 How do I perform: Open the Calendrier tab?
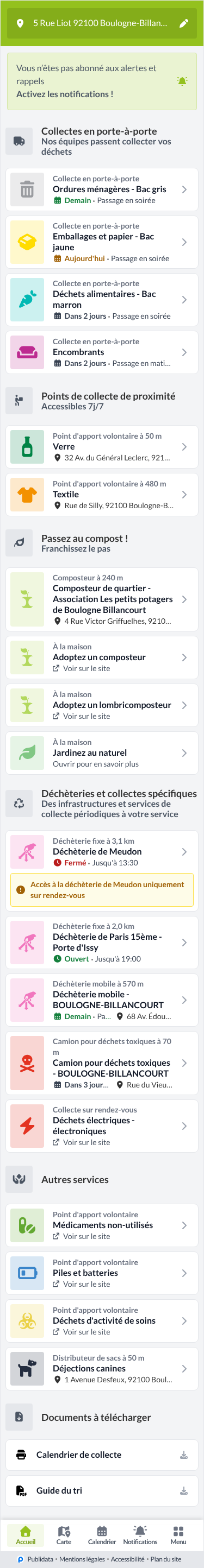tap(102, 1534)
